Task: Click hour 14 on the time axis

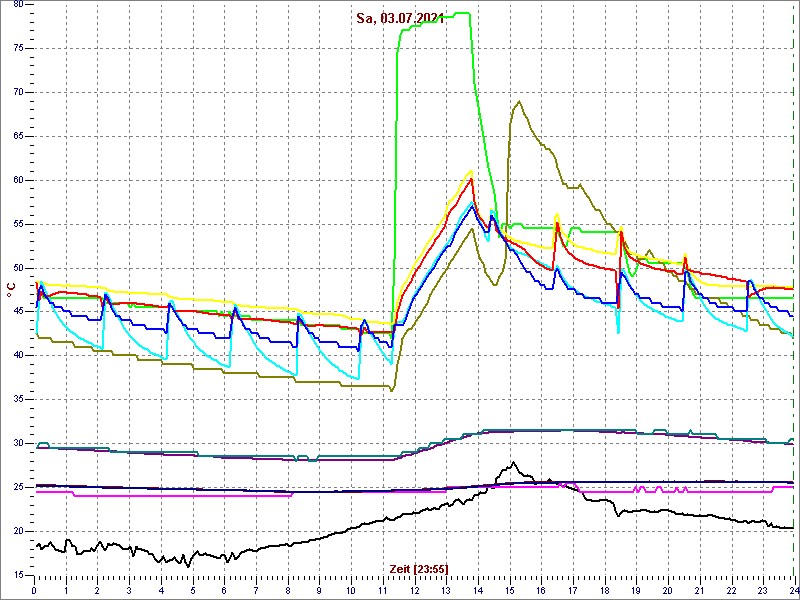Action: click(x=478, y=591)
